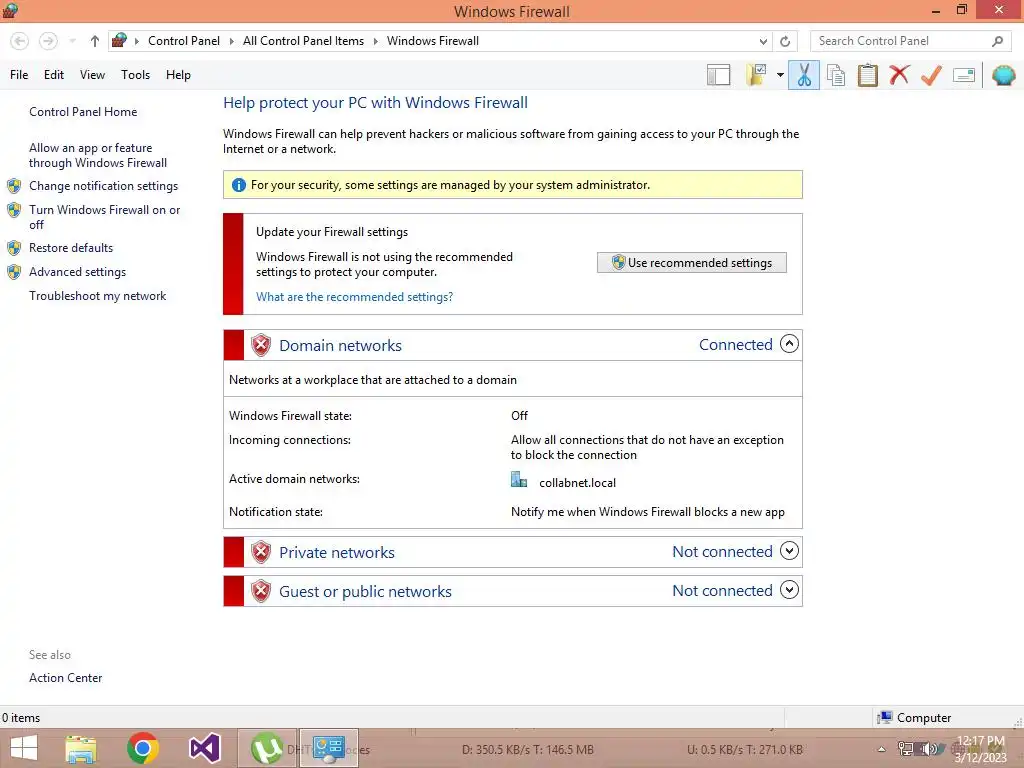This screenshot has width=1024, height=768.
Task: Click Restore defaults link
Action: coord(71,248)
